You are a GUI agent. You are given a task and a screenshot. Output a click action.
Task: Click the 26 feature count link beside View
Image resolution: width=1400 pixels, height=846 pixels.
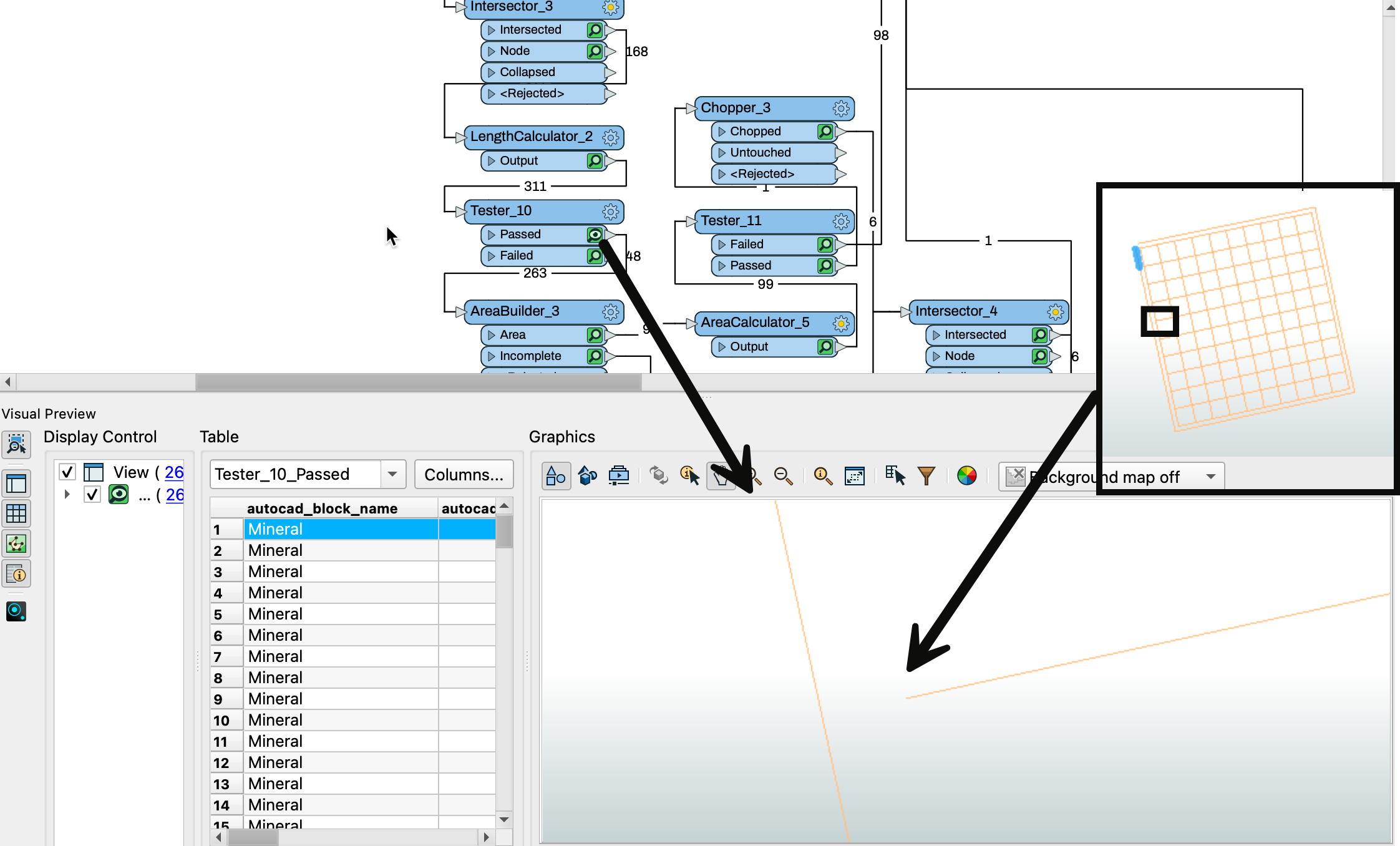point(174,472)
